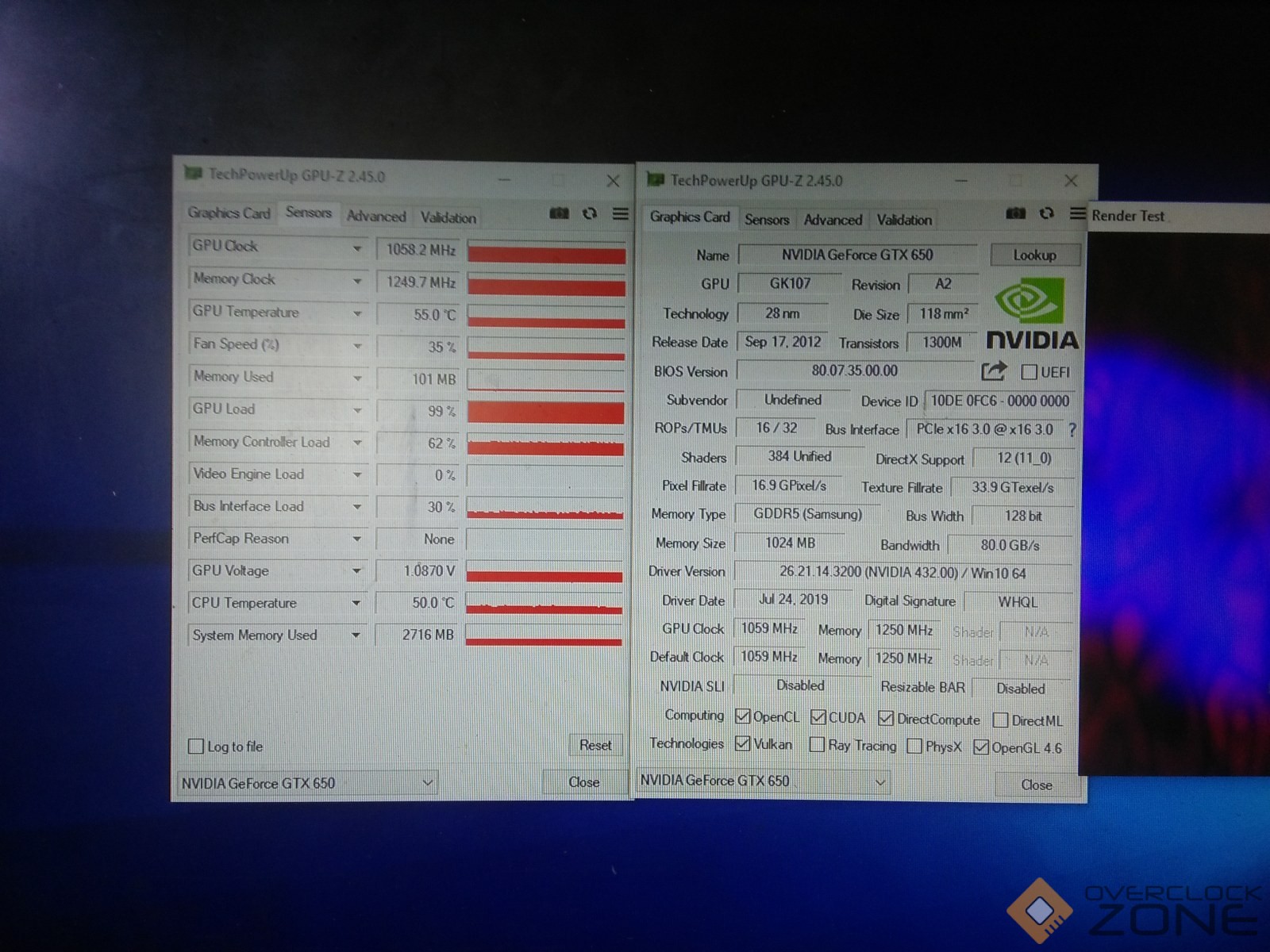Open the CPU Temperature dropdown arrow
1270x952 pixels.
[356, 603]
